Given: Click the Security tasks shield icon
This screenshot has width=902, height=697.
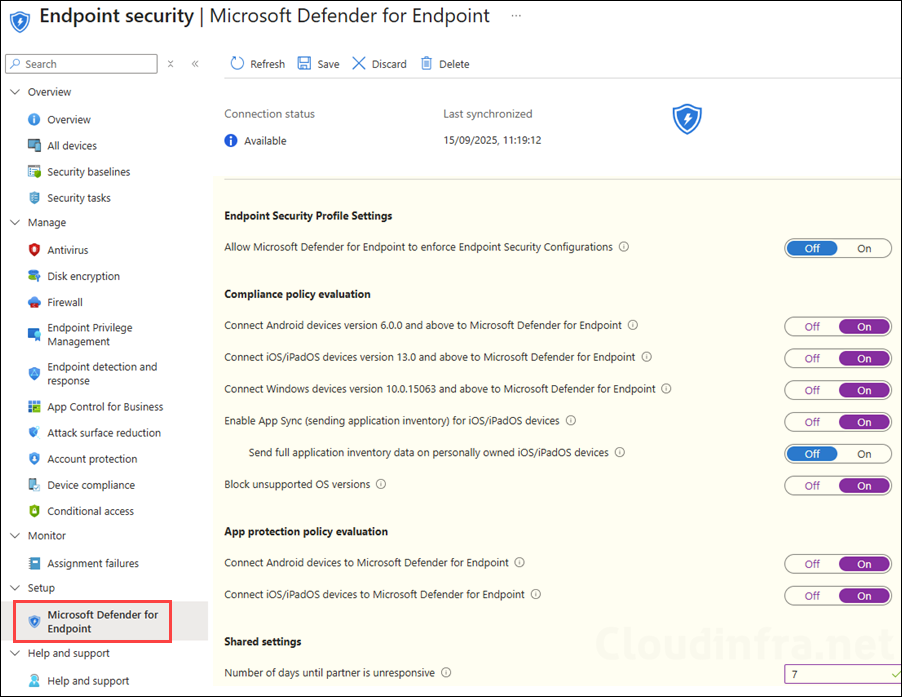Looking at the screenshot, I should click(x=35, y=198).
